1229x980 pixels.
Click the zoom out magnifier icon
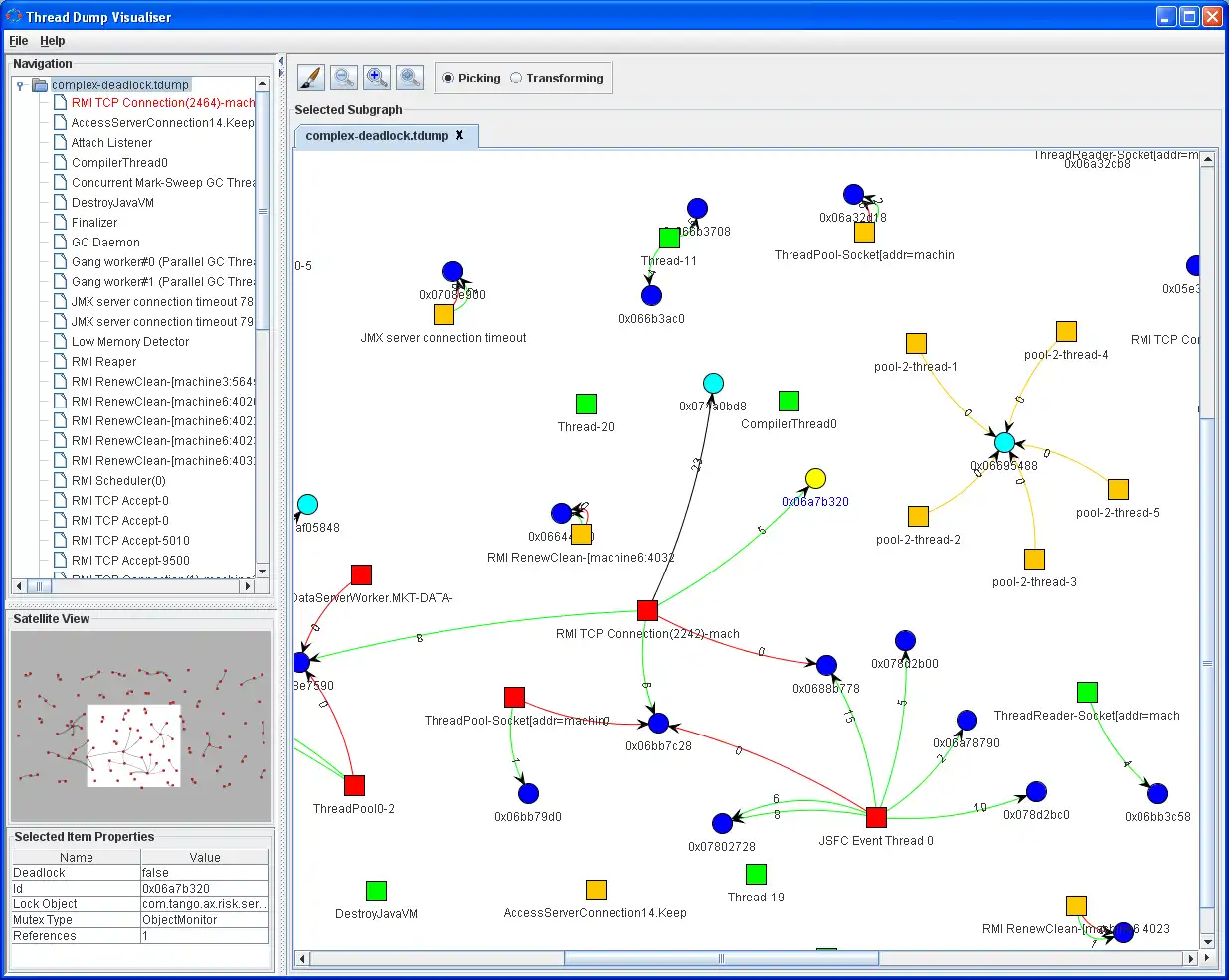344,78
